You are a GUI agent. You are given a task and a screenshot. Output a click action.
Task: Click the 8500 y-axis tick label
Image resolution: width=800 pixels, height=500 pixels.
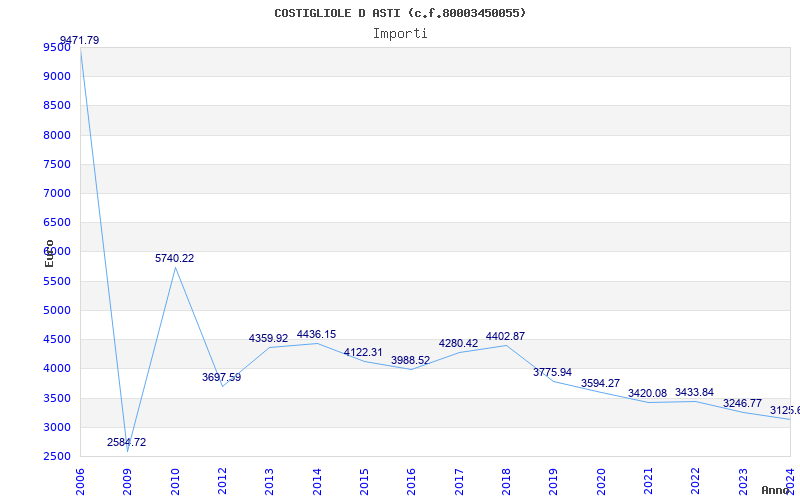pos(57,106)
